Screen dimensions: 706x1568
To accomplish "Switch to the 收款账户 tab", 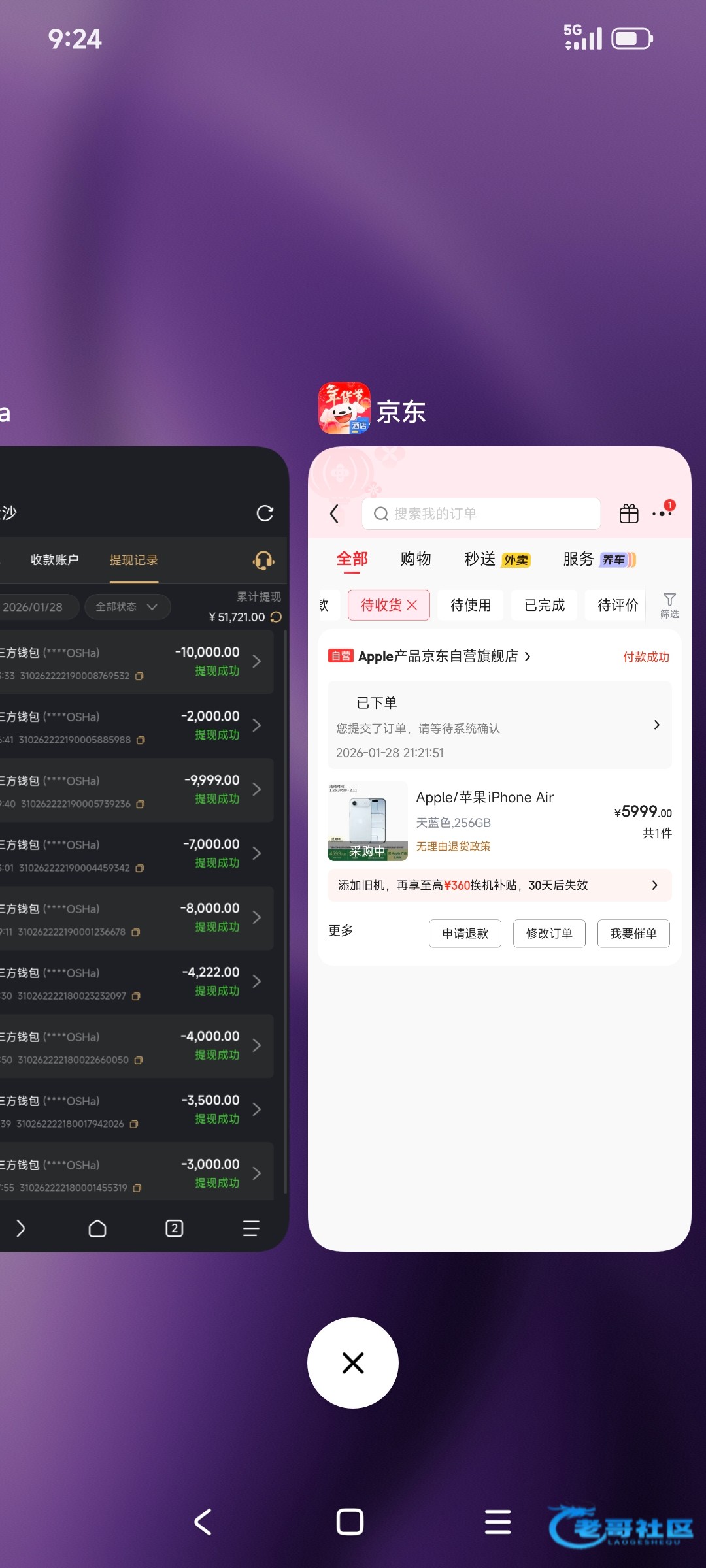I will 55,560.
